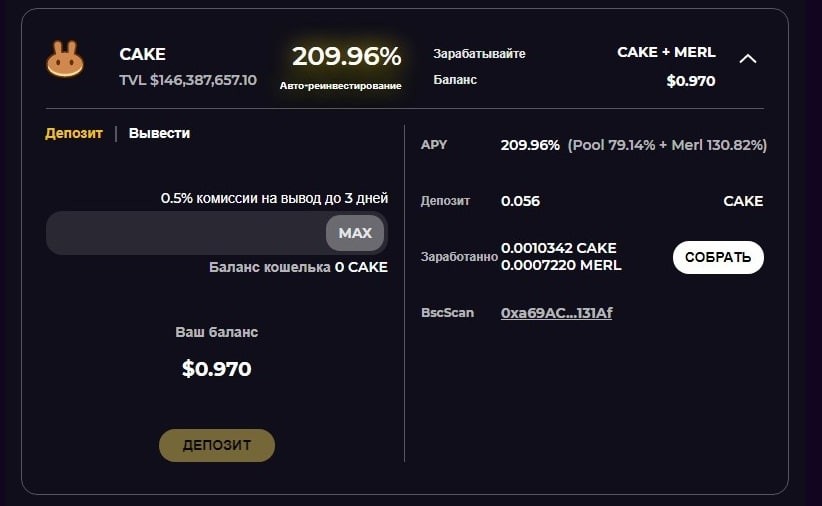822x506 pixels.
Task: Click the Баланс кошелька 0 CAKE text
Action: tap(298, 267)
